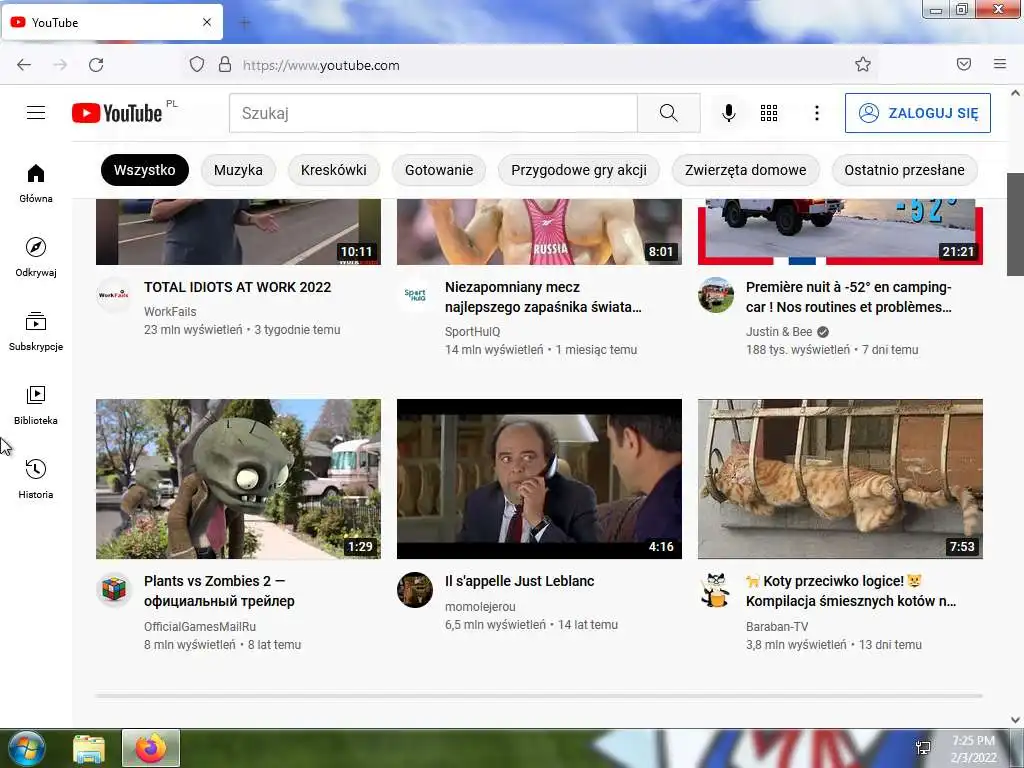Close the YouTube browser tab

click(207, 22)
